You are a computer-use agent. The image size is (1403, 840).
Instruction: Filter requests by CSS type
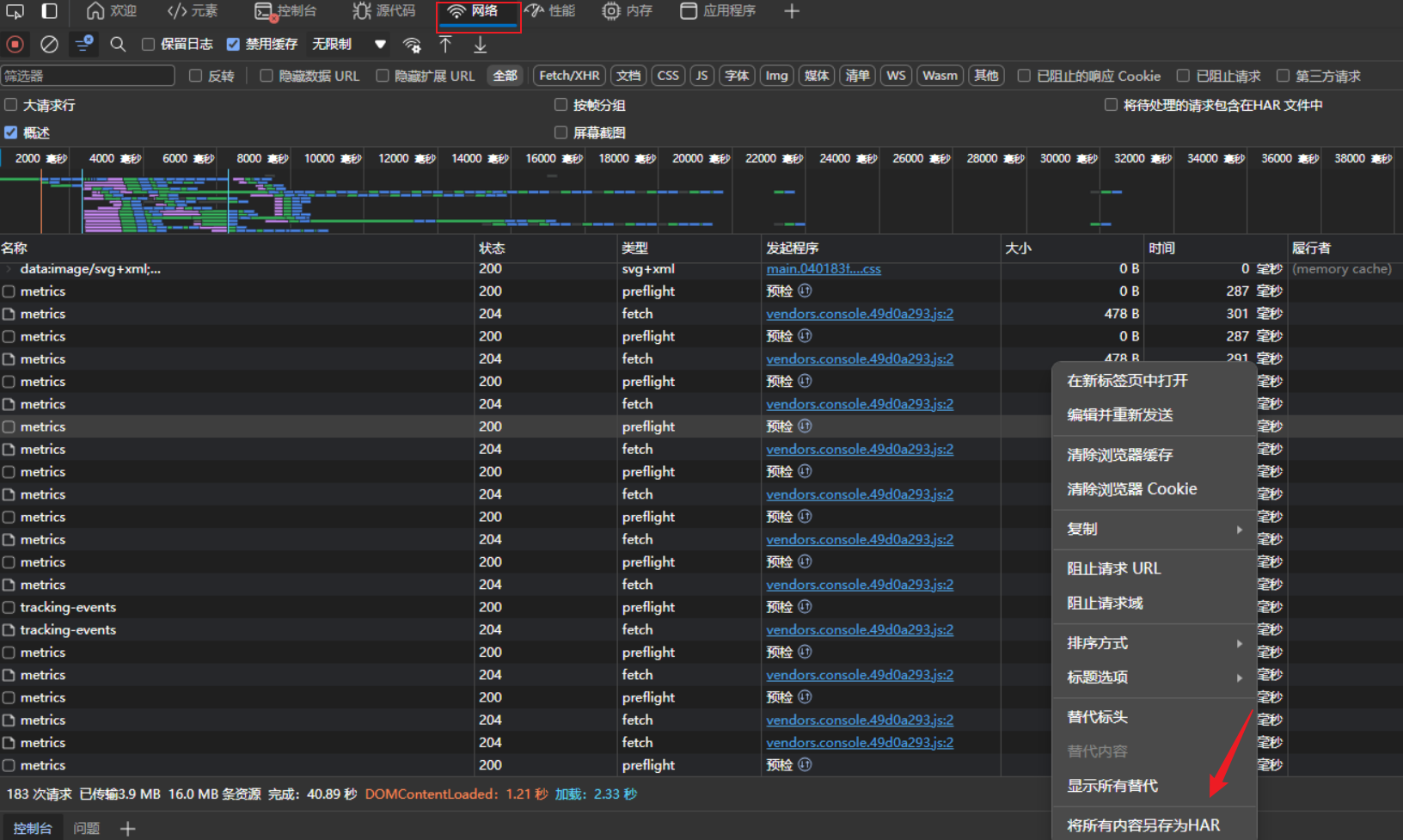pyautogui.click(x=668, y=76)
